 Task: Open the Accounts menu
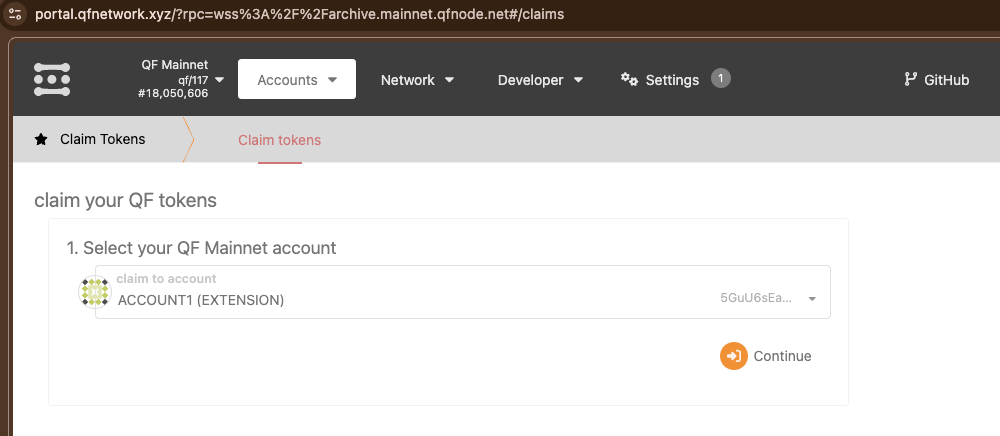point(296,80)
